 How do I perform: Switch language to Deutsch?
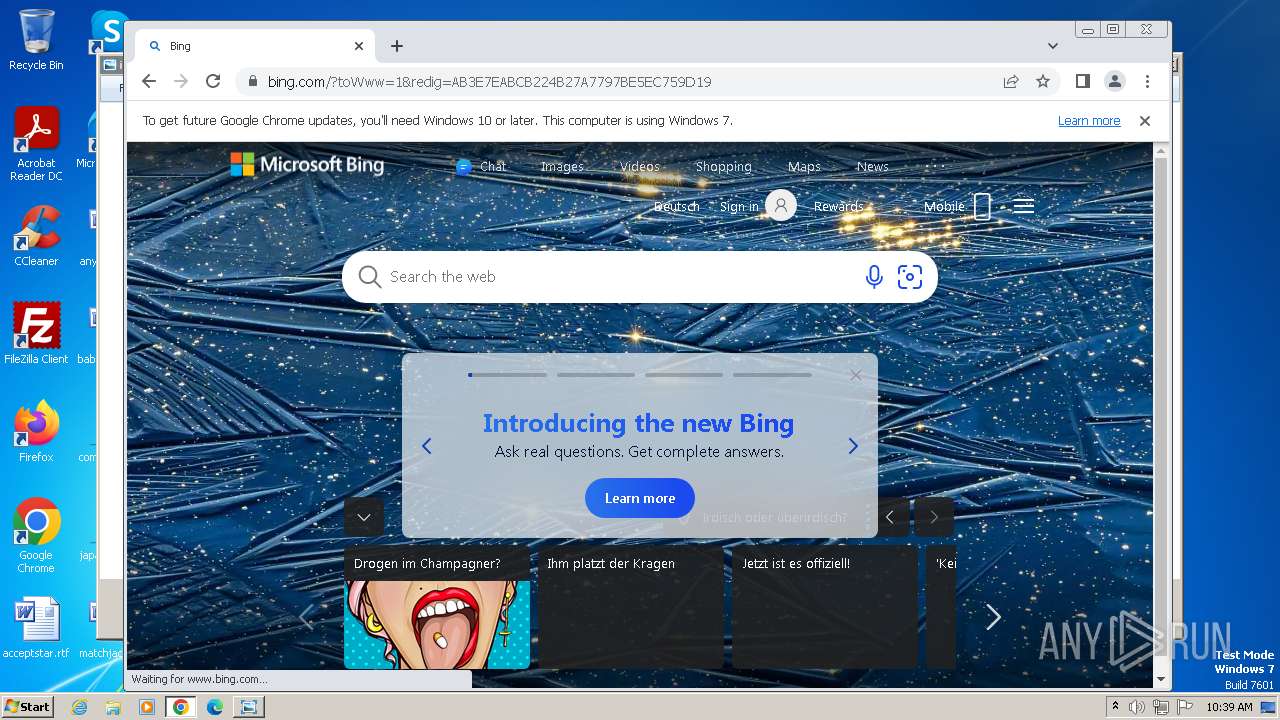pos(677,207)
